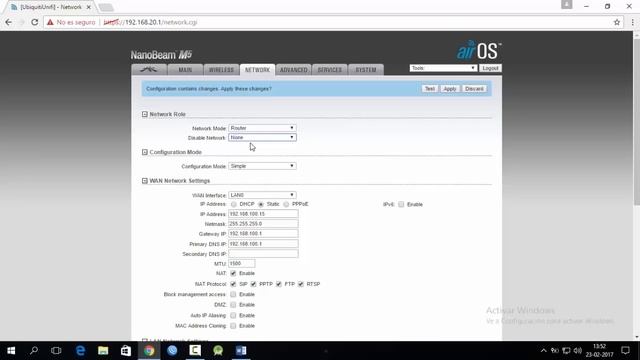Bookmark this page with star icon
Image resolution: width=640 pixels, height=360 pixels.
617,22
